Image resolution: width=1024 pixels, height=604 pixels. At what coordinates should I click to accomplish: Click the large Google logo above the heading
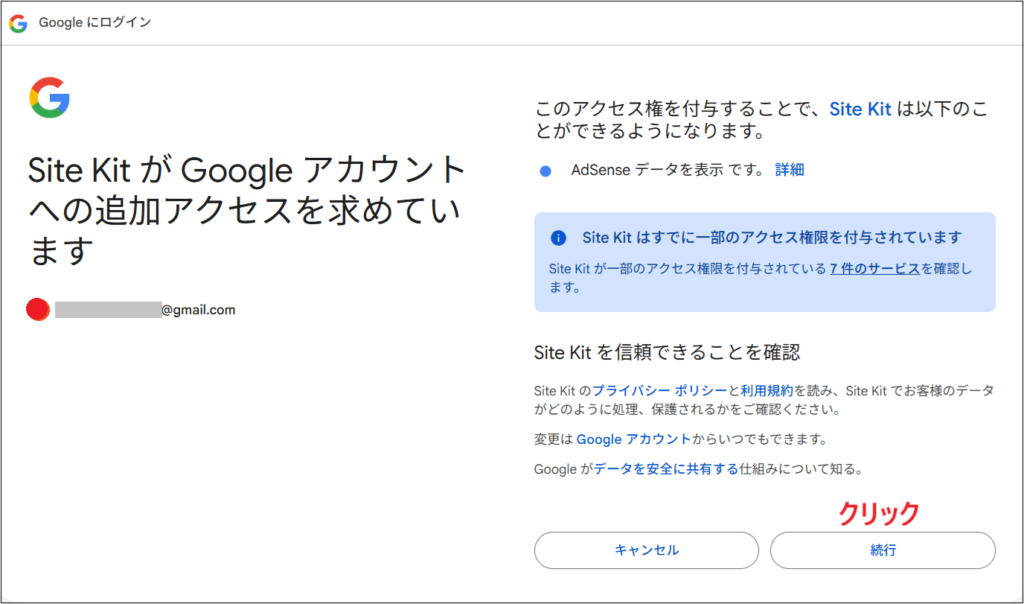47,96
